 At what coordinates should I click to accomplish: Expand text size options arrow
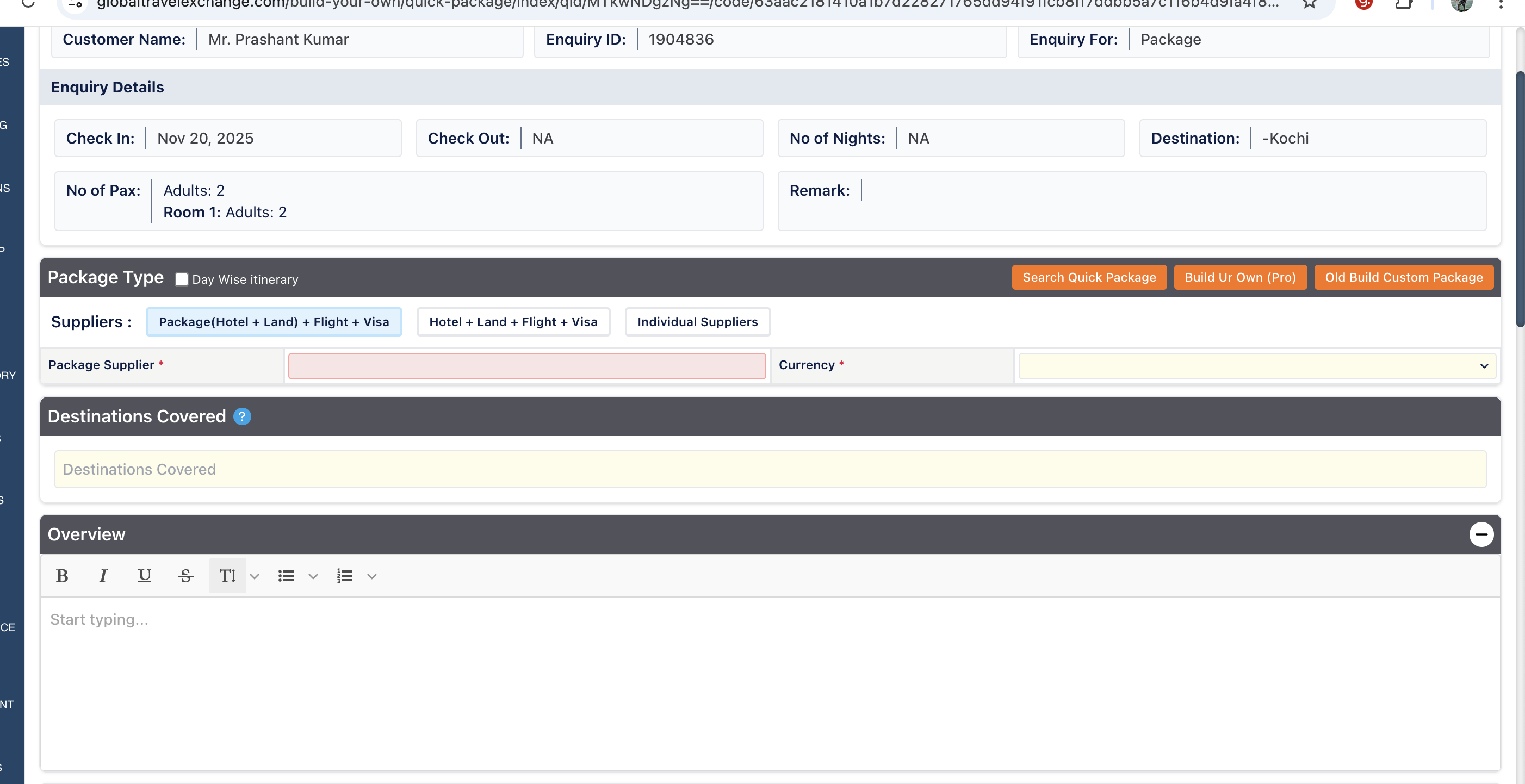(255, 576)
